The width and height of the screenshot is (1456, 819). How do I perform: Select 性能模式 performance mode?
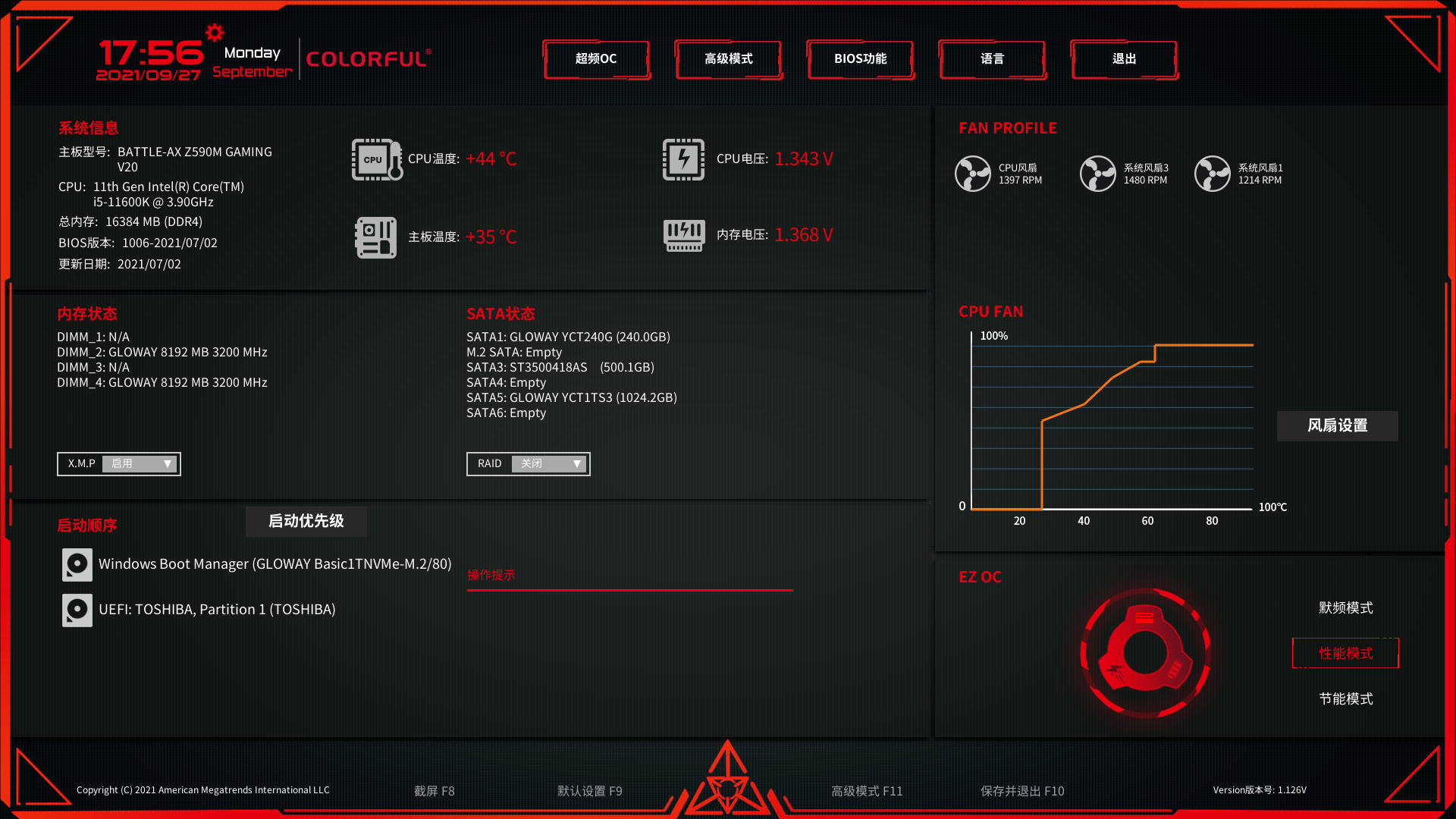[1343, 653]
